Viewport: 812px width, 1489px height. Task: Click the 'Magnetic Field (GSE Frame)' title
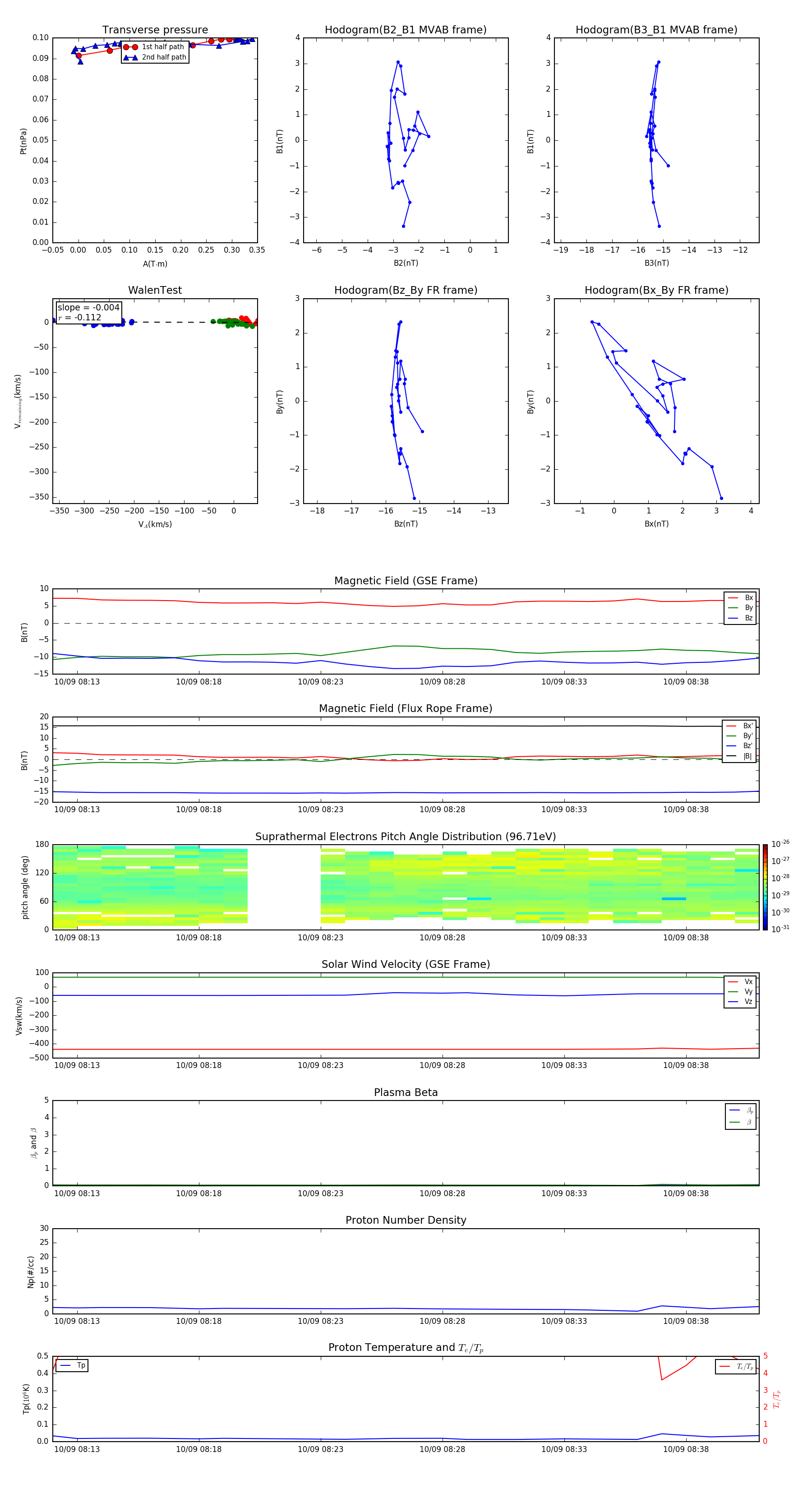coord(406,581)
